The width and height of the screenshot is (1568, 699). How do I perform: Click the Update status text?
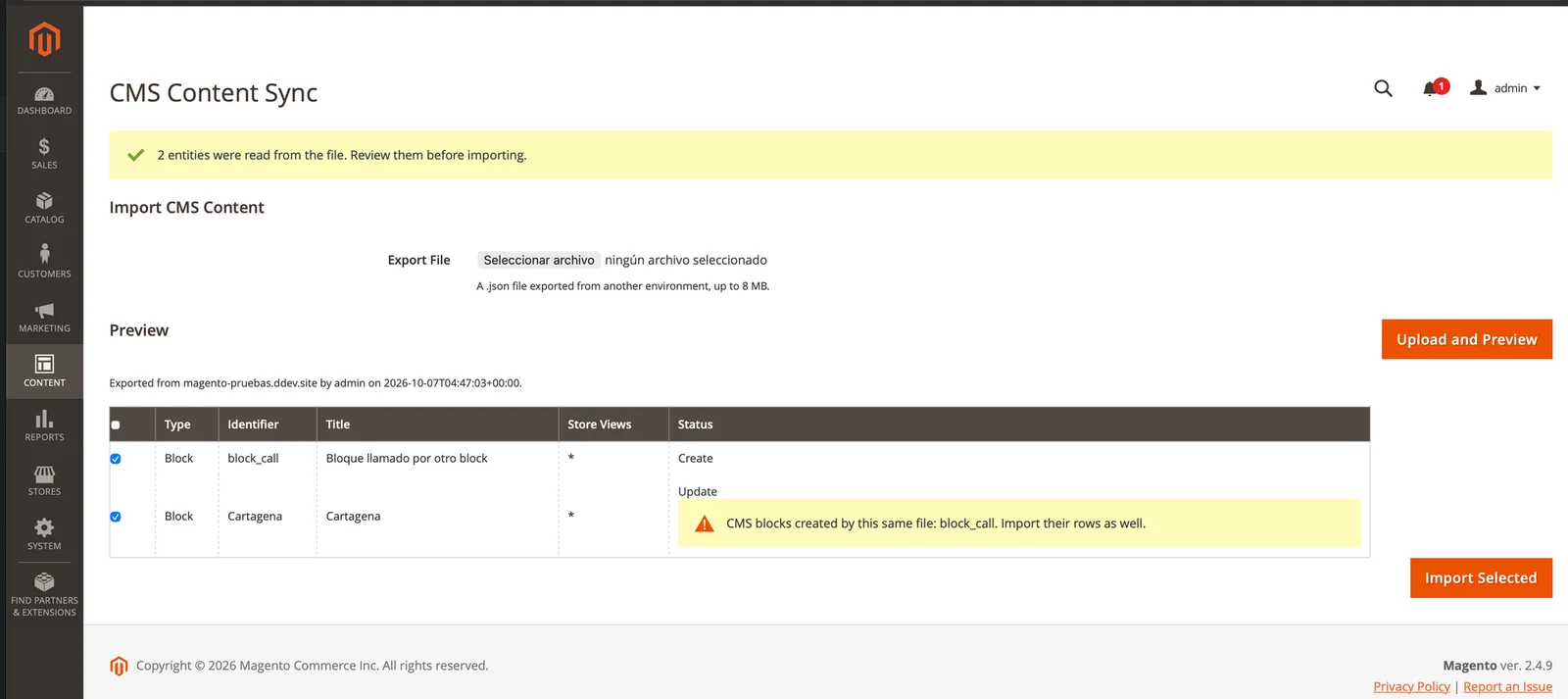click(x=698, y=491)
